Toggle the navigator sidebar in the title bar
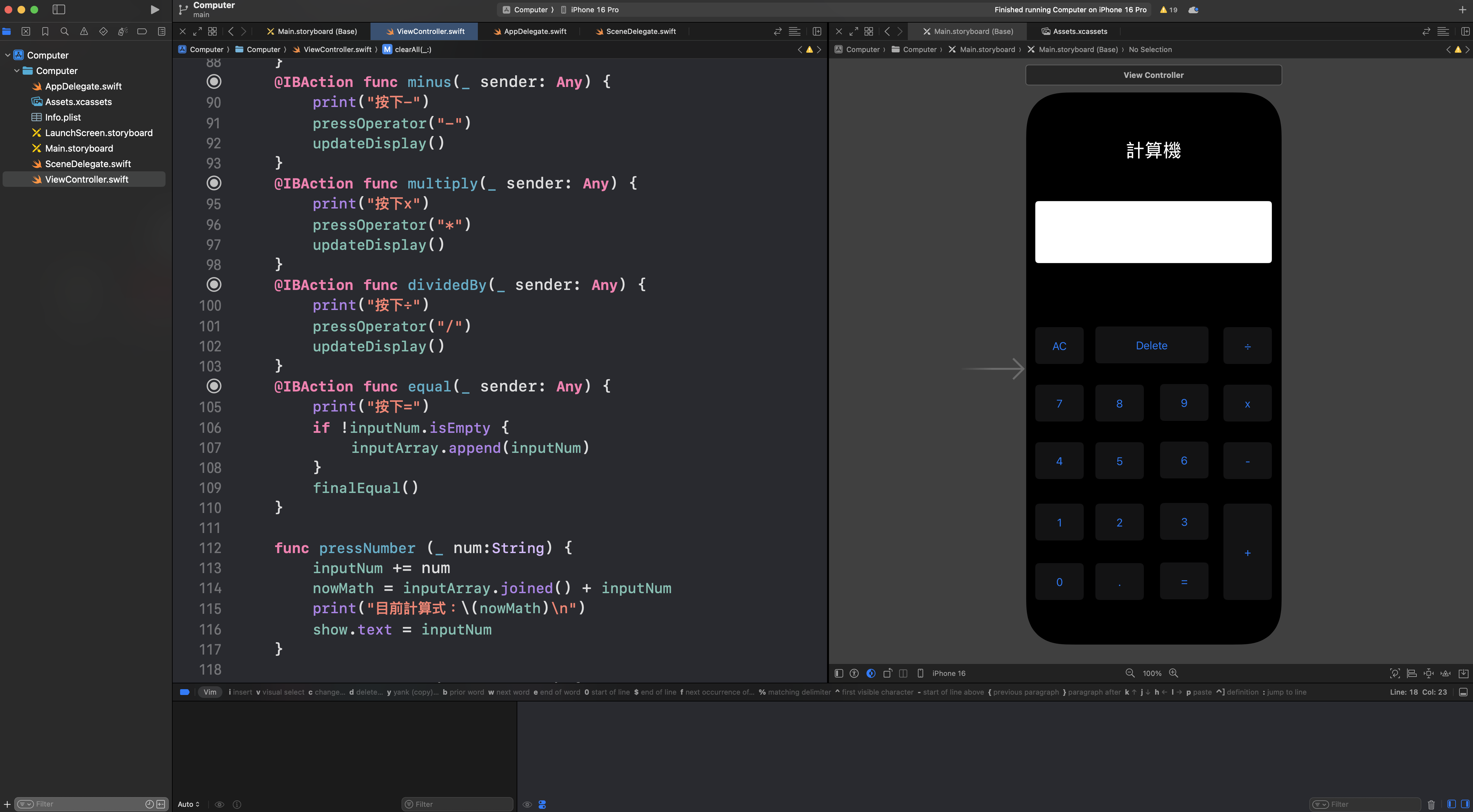 point(59,10)
